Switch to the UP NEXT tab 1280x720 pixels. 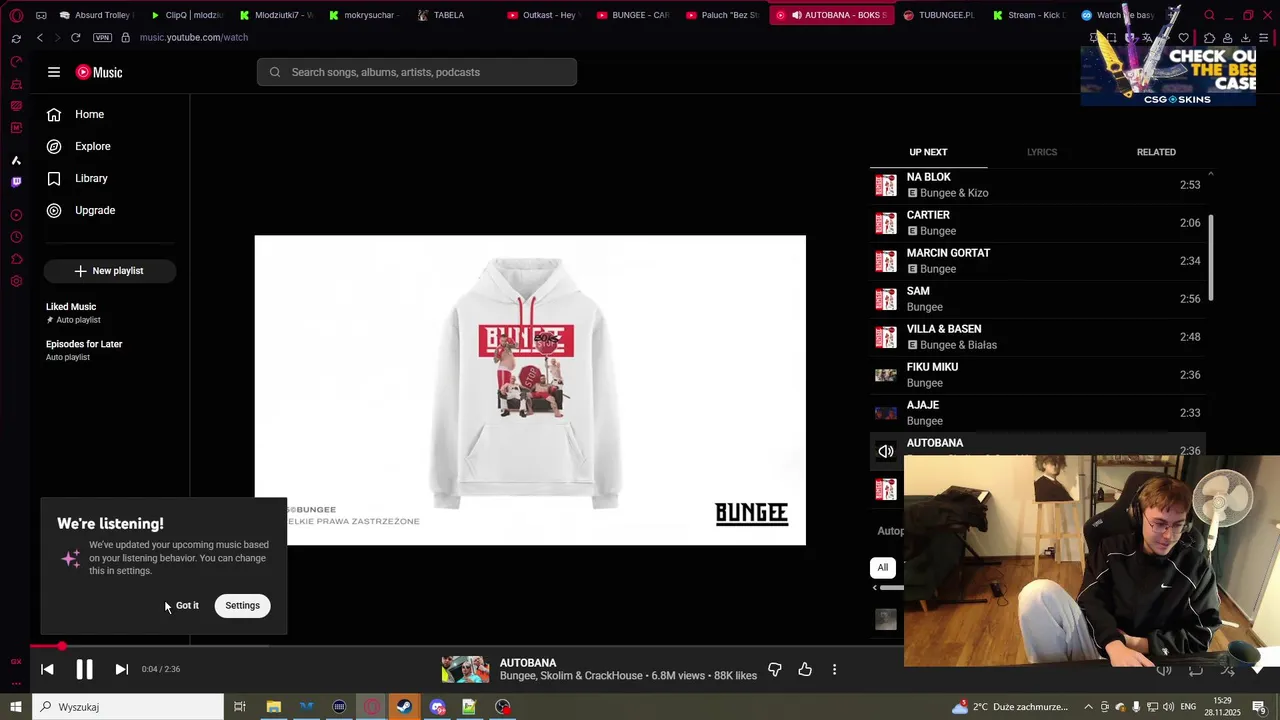pos(928,152)
